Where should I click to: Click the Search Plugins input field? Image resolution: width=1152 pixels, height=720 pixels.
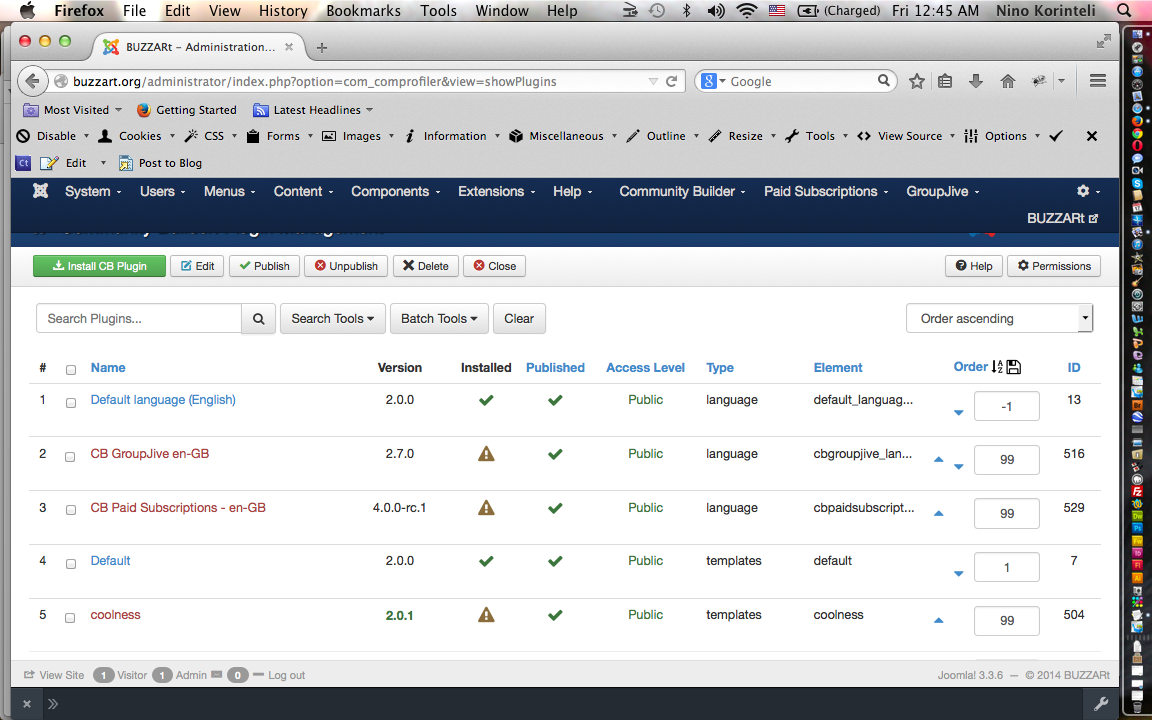(139, 319)
